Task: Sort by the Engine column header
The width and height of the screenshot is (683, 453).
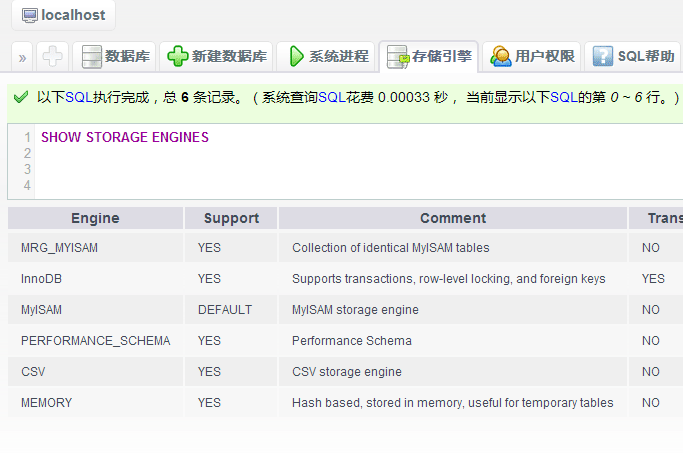Action: pos(95,218)
